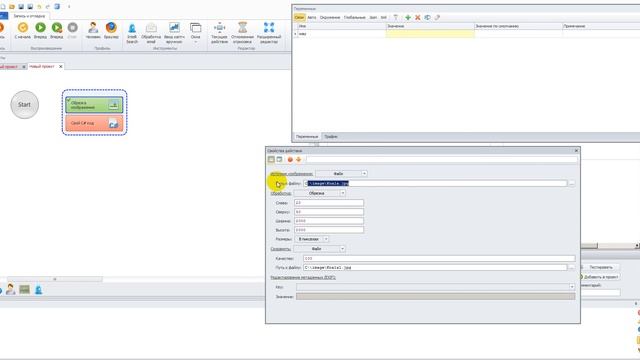
Task: Click the second window icon in action properties toolbar
Action: pyautogui.click(x=279, y=160)
